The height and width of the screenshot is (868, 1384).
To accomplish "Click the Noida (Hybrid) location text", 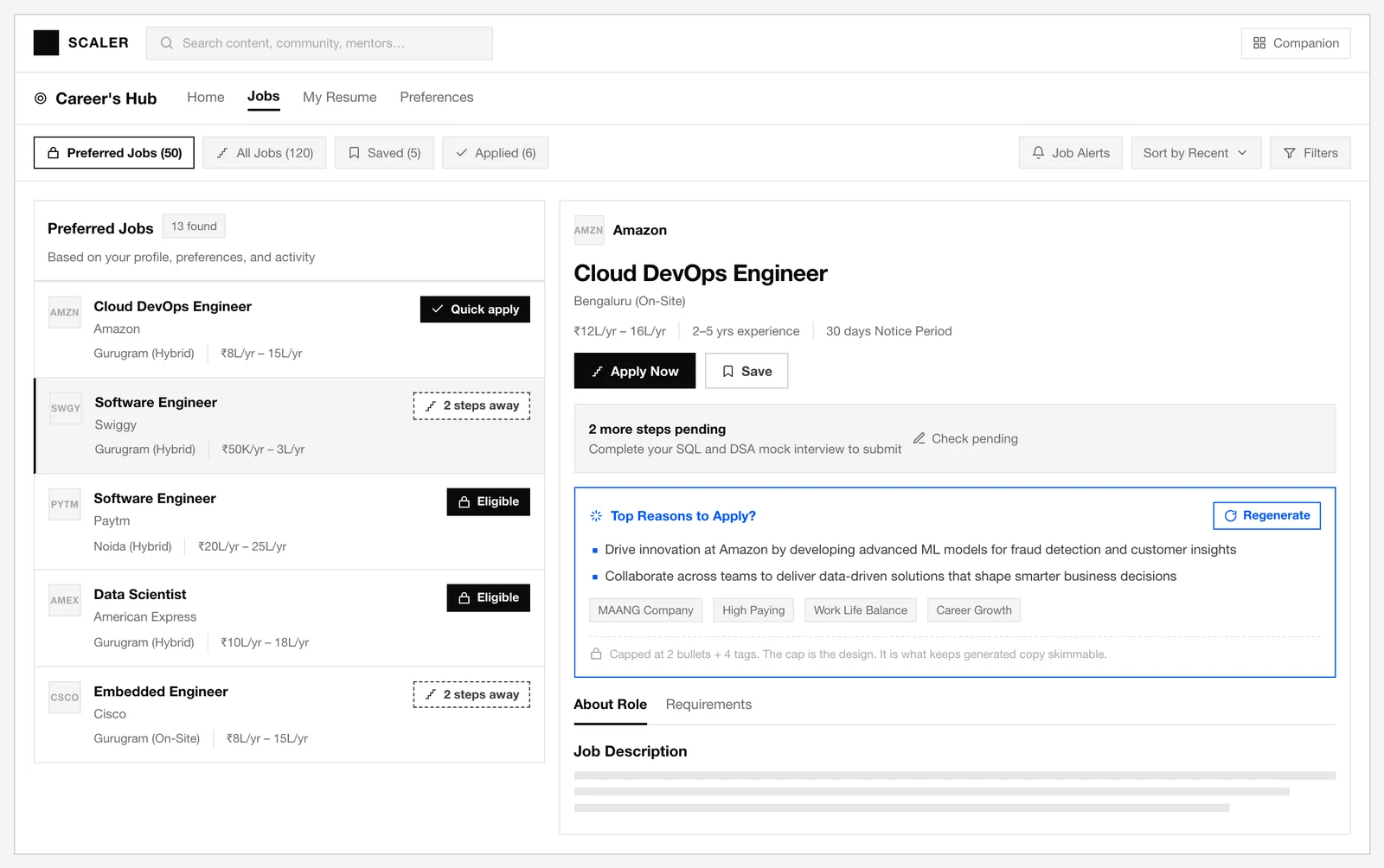I will pyautogui.click(x=133, y=546).
